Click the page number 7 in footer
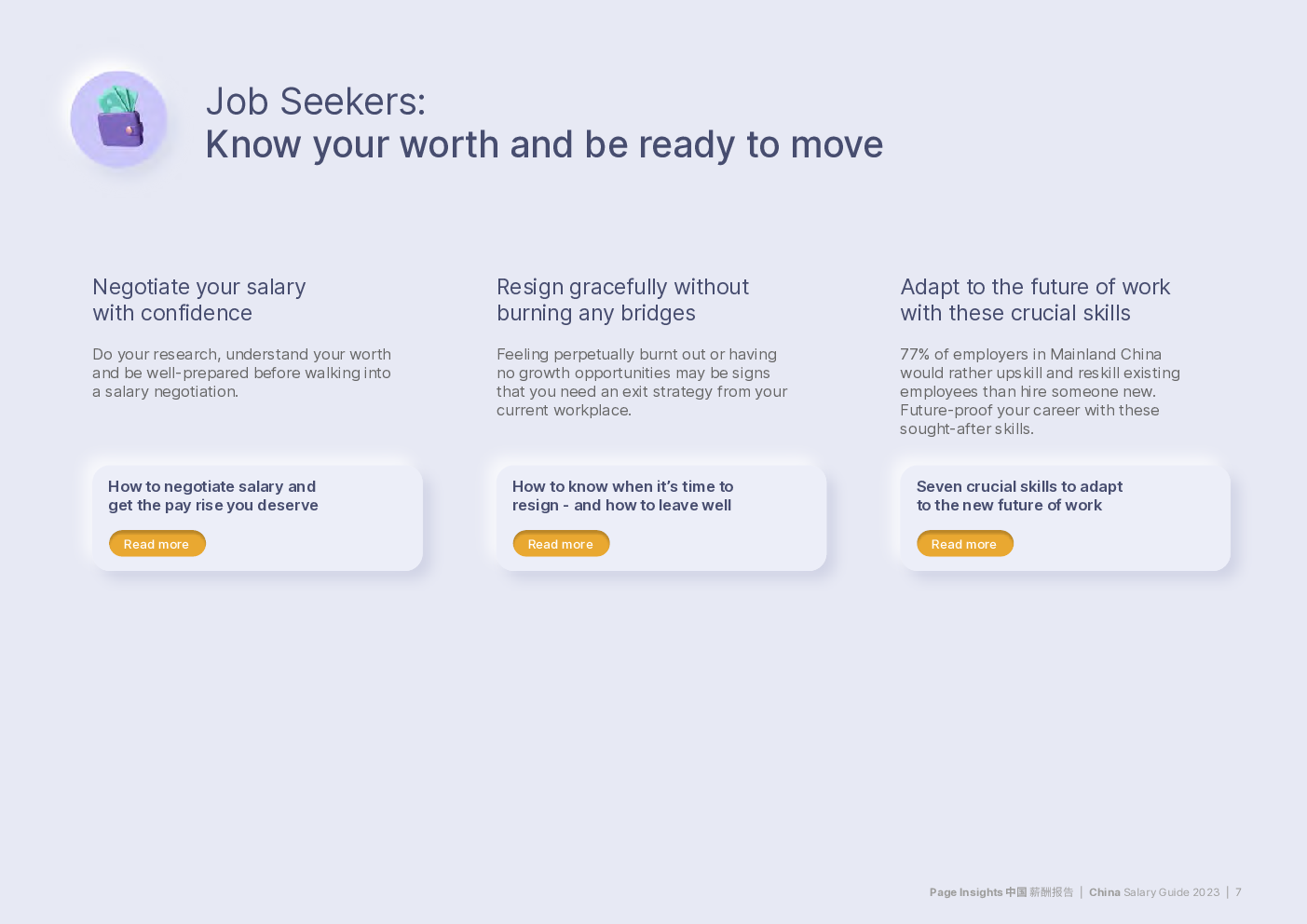1307x924 pixels. point(1239,892)
